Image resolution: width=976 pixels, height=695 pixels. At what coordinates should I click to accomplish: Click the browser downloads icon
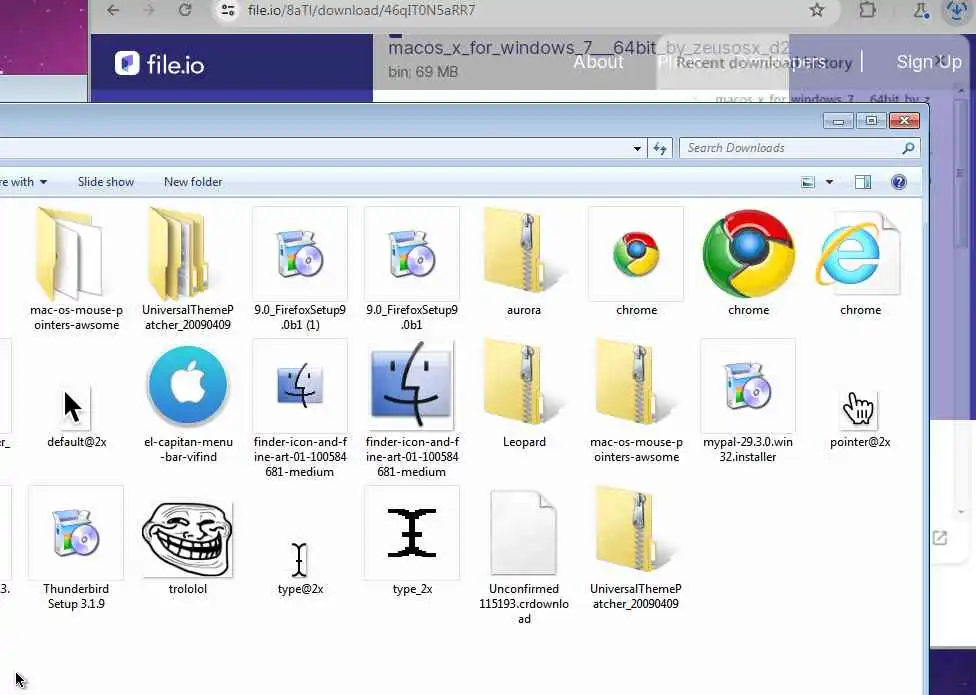coord(957,11)
